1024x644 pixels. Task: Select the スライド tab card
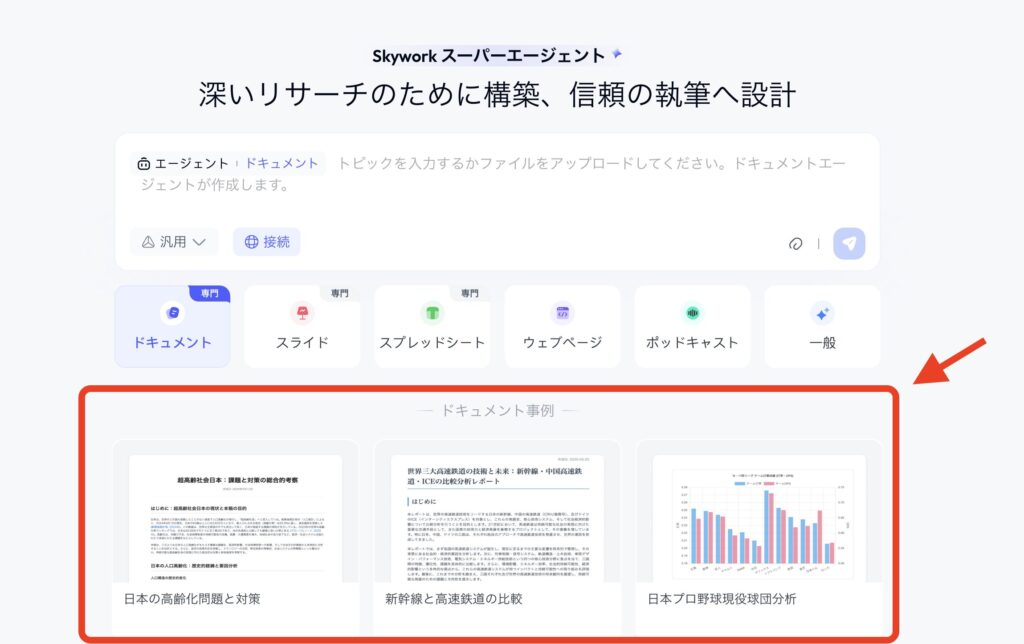click(302, 326)
